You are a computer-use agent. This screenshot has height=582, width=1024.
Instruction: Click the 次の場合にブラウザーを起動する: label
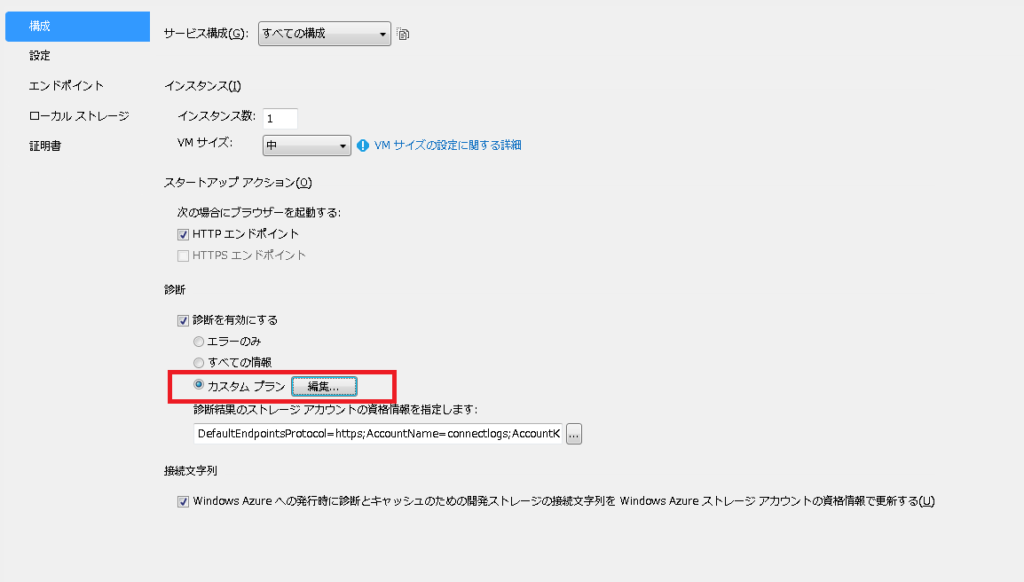click(x=259, y=212)
